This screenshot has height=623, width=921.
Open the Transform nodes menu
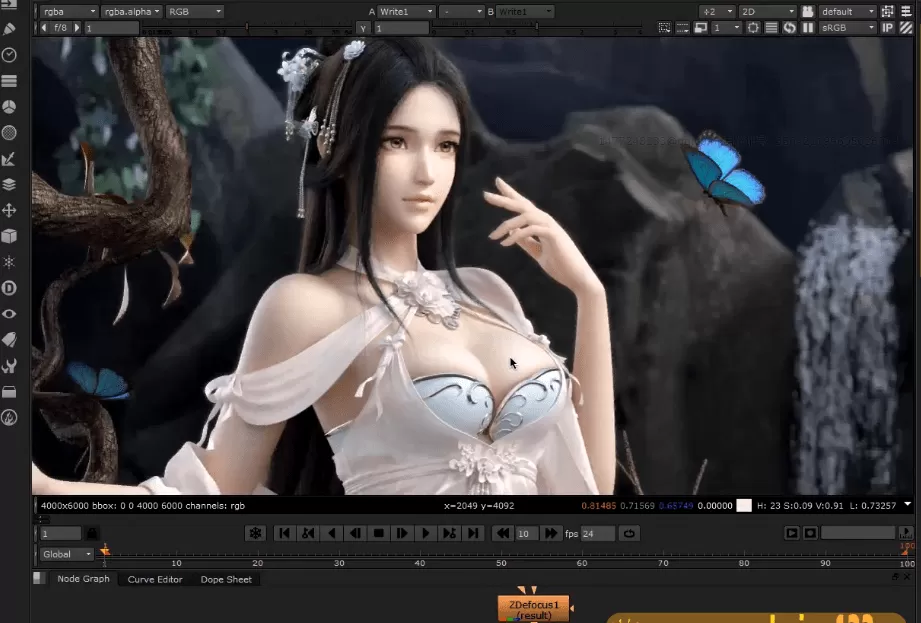click(x=10, y=209)
